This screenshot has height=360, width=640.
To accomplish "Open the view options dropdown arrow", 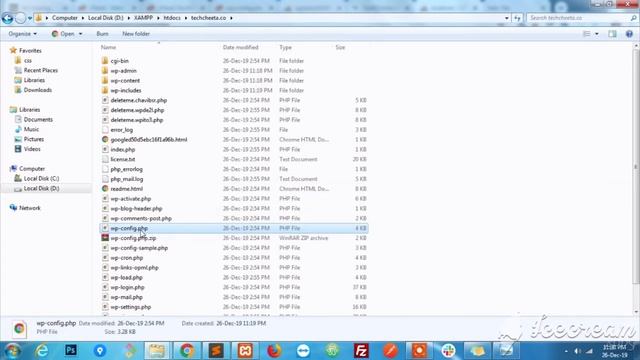I will pyautogui.click(x=597, y=34).
